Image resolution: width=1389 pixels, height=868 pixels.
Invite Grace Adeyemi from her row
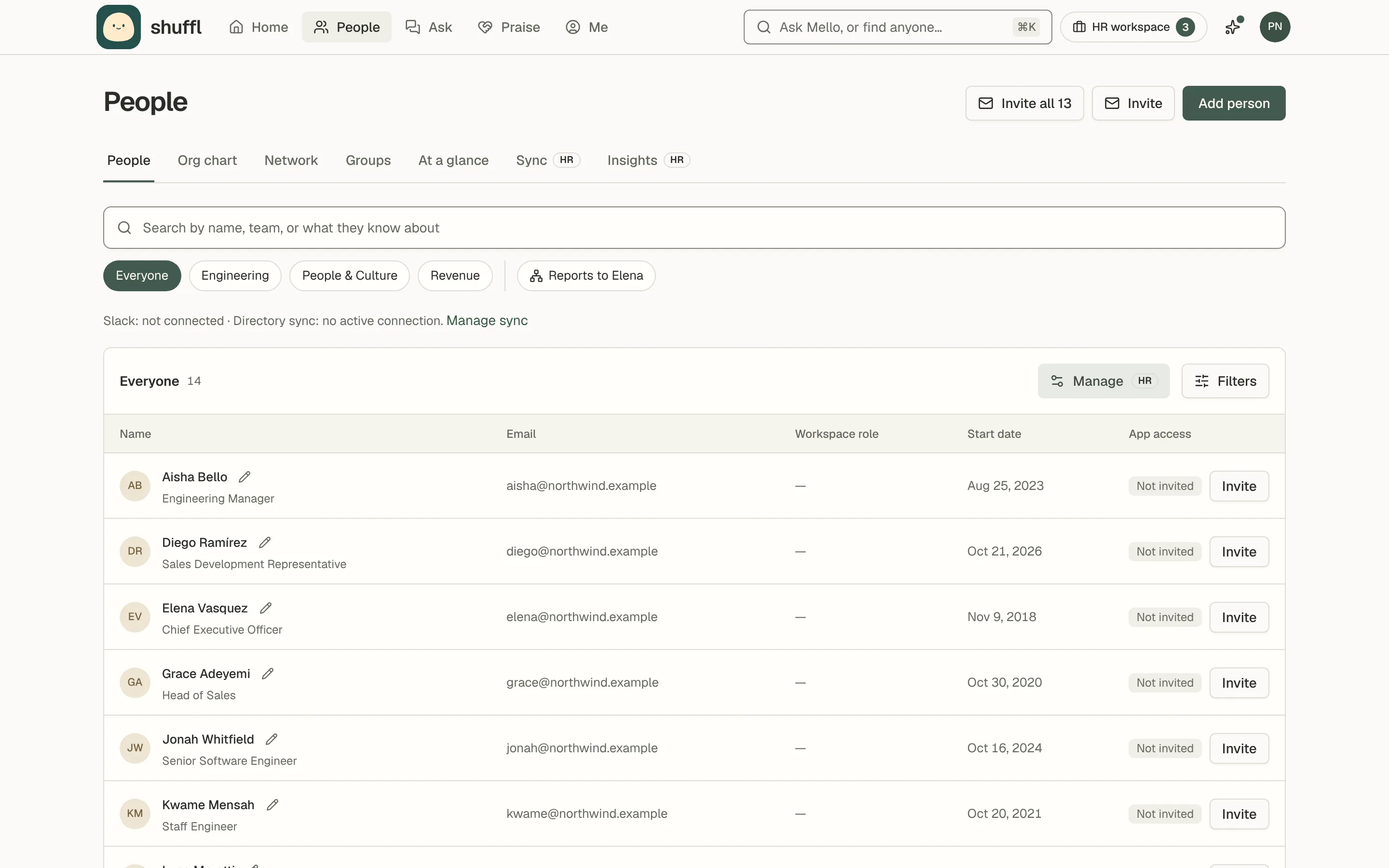(1239, 682)
